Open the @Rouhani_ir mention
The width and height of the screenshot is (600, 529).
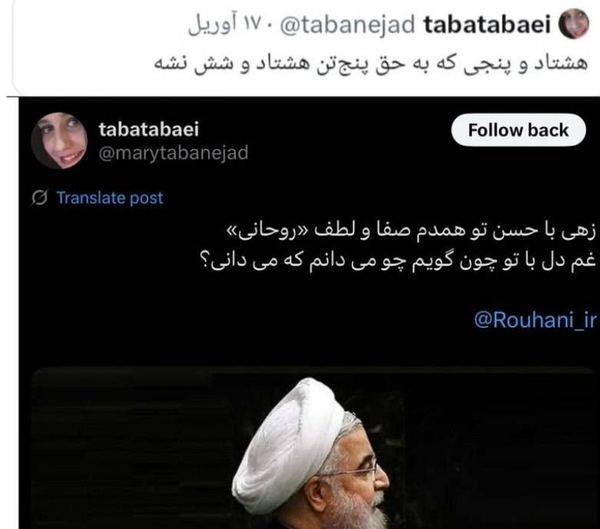tap(535, 320)
